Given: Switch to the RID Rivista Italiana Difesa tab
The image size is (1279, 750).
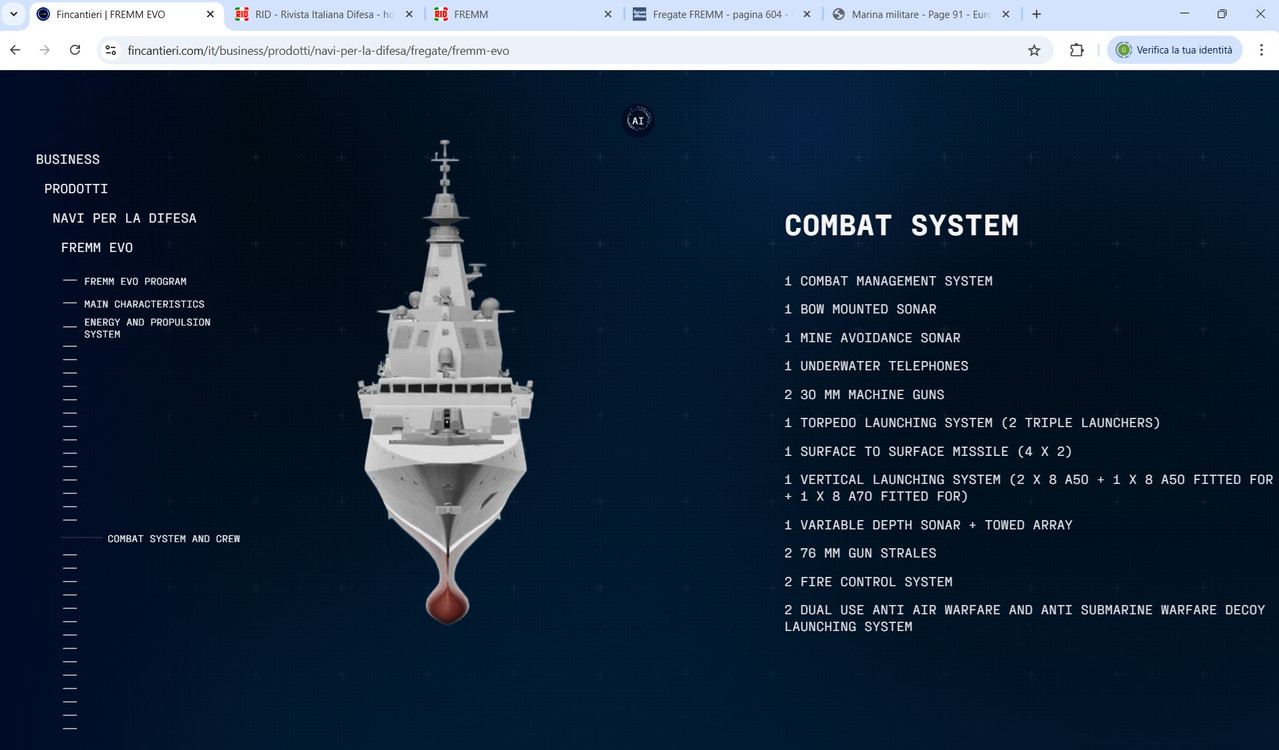Looking at the screenshot, I should point(324,15).
